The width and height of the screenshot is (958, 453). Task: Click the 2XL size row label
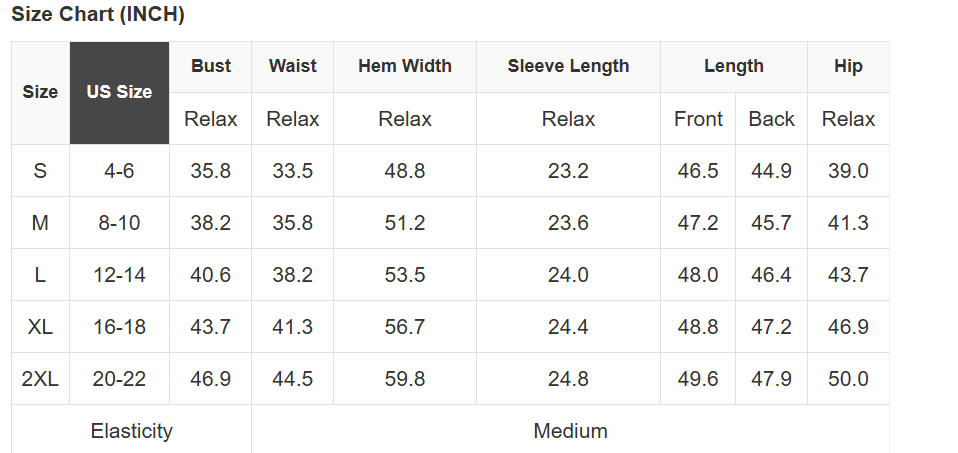tap(40, 379)
